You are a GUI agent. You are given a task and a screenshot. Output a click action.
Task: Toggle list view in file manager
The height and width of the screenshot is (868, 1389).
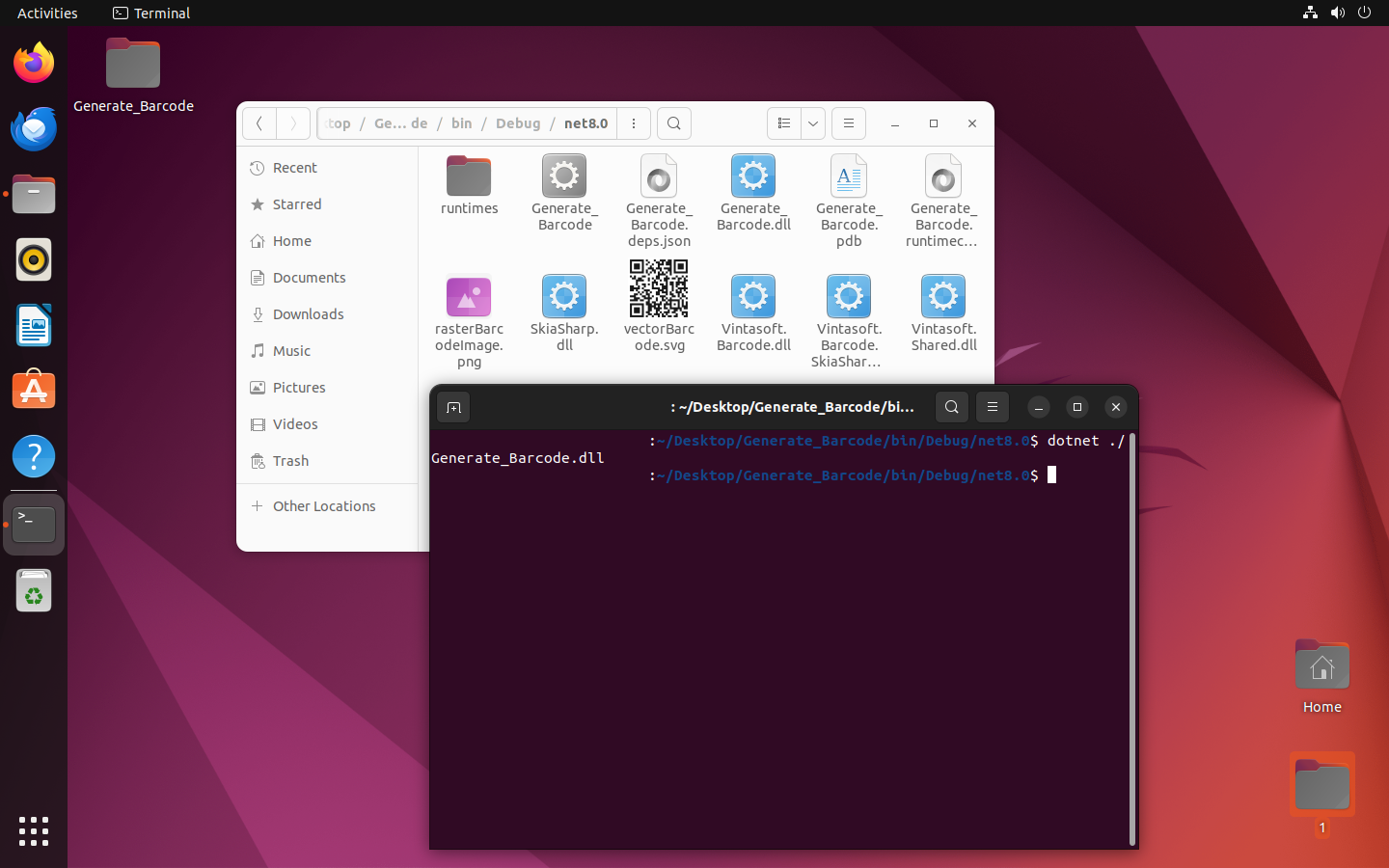[x=784, y=123]
